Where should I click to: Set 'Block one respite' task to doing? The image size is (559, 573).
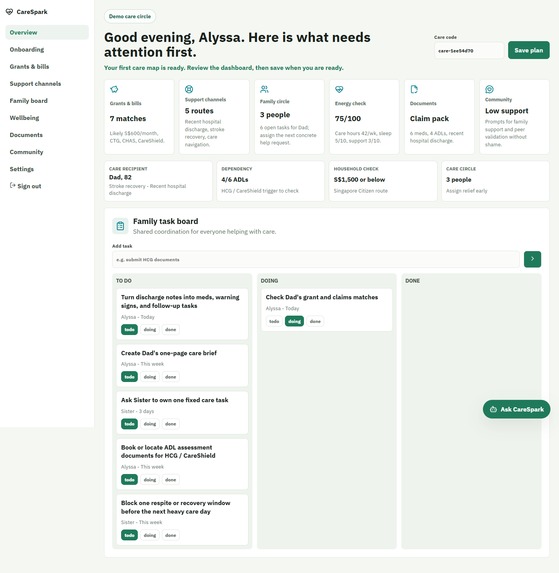tap(150, 535)
